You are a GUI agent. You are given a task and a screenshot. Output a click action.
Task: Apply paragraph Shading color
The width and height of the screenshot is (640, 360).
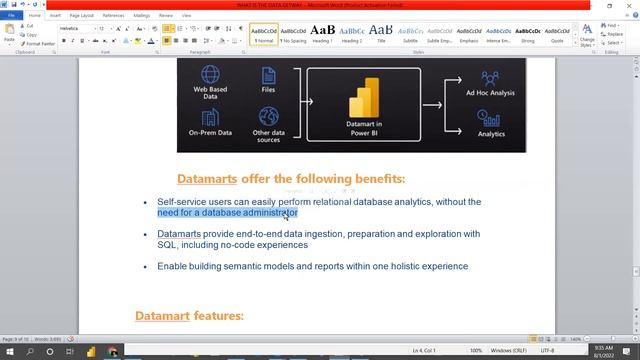(x=221, y=41)
